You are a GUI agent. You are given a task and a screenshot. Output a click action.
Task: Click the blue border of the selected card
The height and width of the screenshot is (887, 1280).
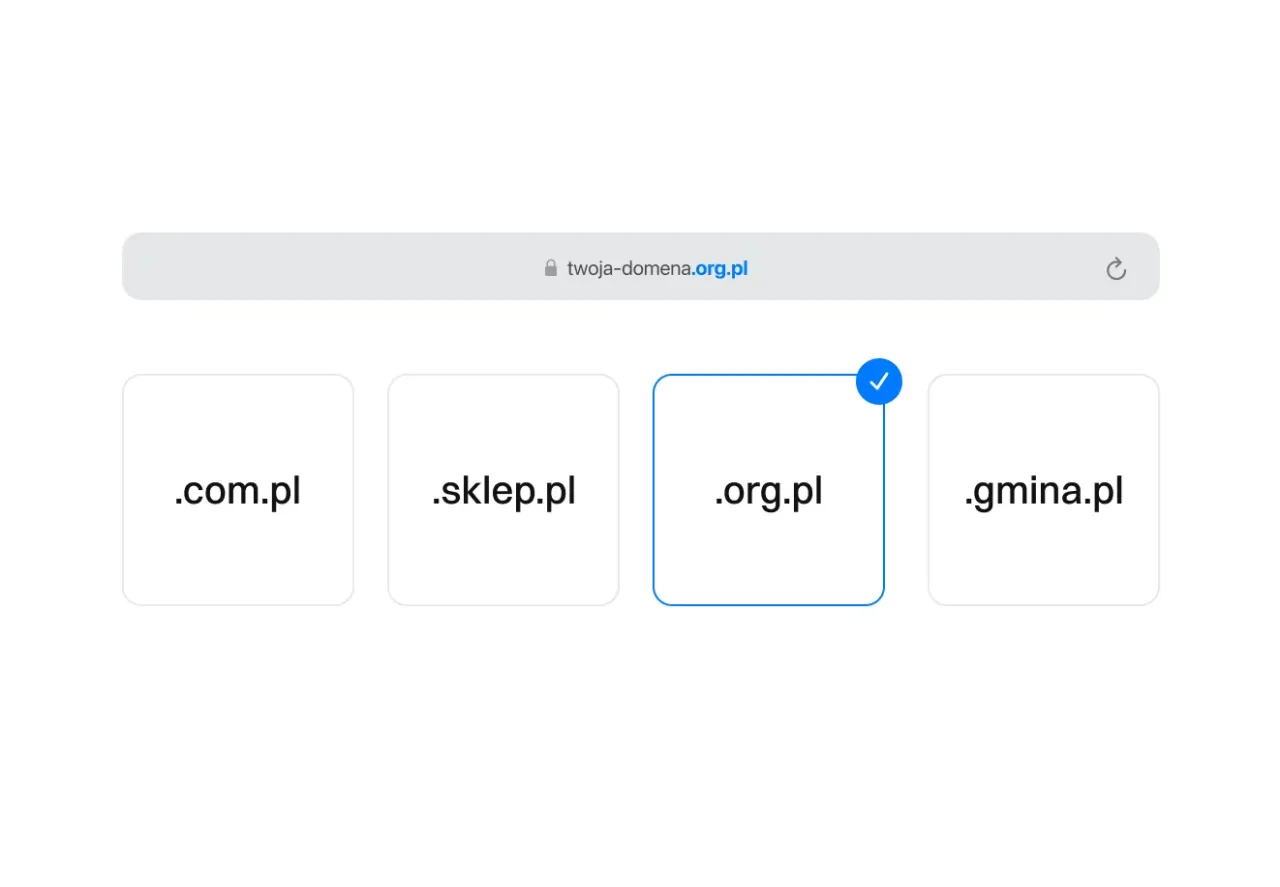pos(654,490)
